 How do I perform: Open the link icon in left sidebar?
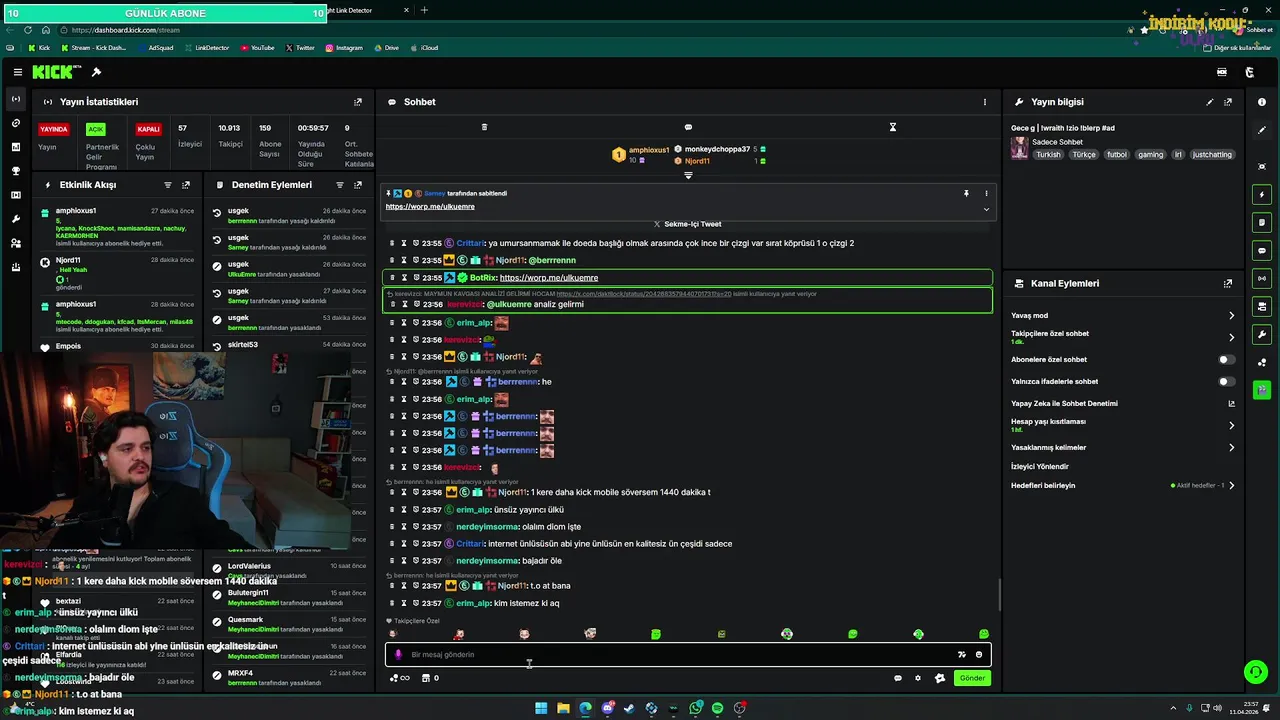pos(15,123)
